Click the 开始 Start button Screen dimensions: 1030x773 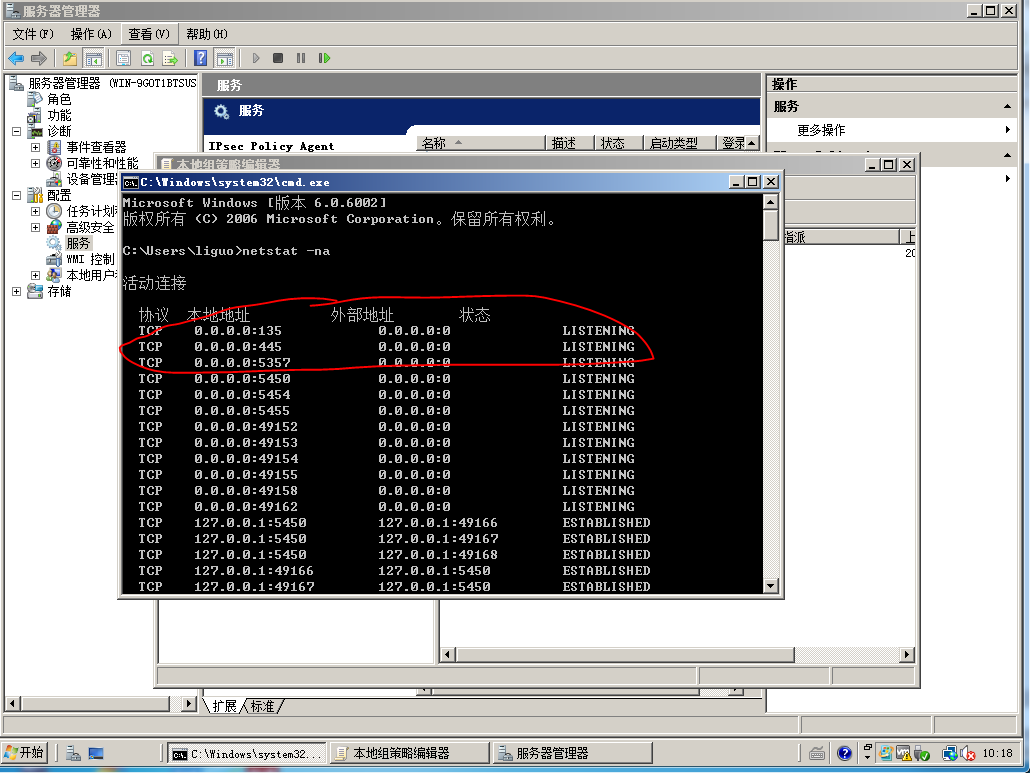coord(24,753)
